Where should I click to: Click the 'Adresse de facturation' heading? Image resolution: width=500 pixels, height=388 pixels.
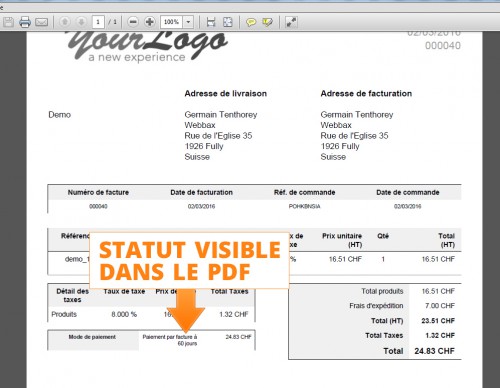tap(366, 94)
